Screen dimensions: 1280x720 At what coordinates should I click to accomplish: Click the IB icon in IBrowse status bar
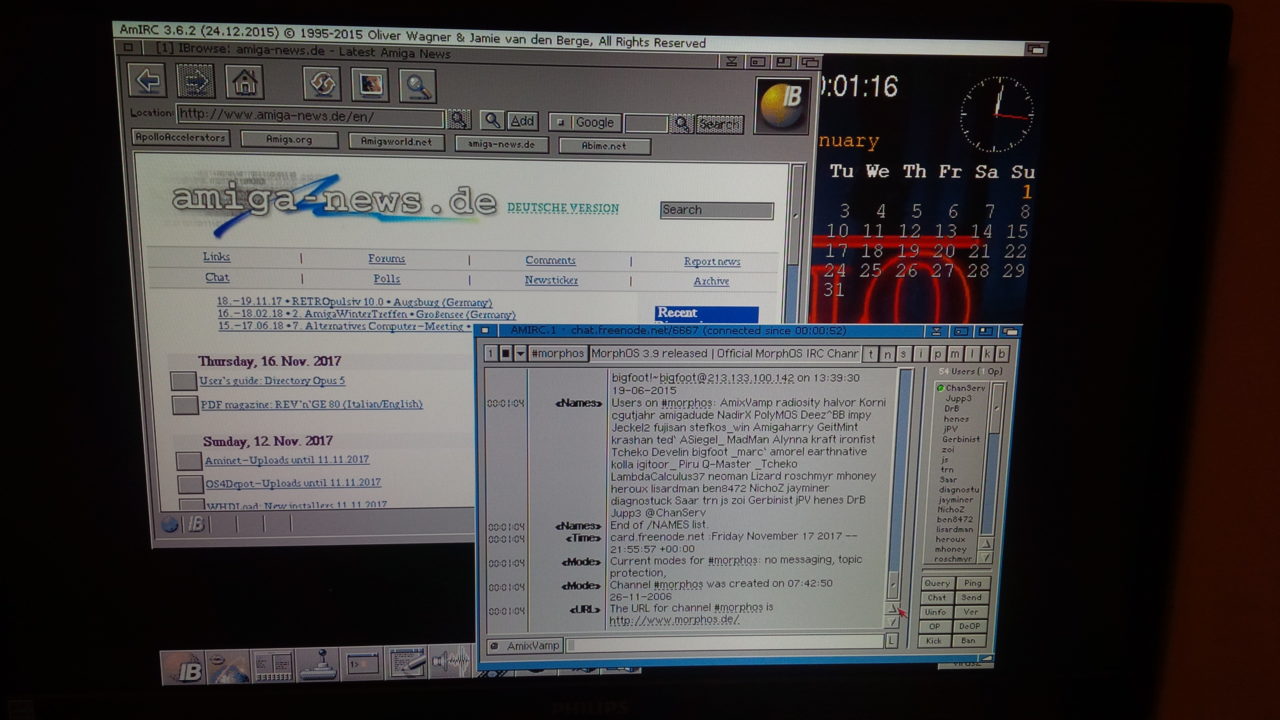(196, 524)
